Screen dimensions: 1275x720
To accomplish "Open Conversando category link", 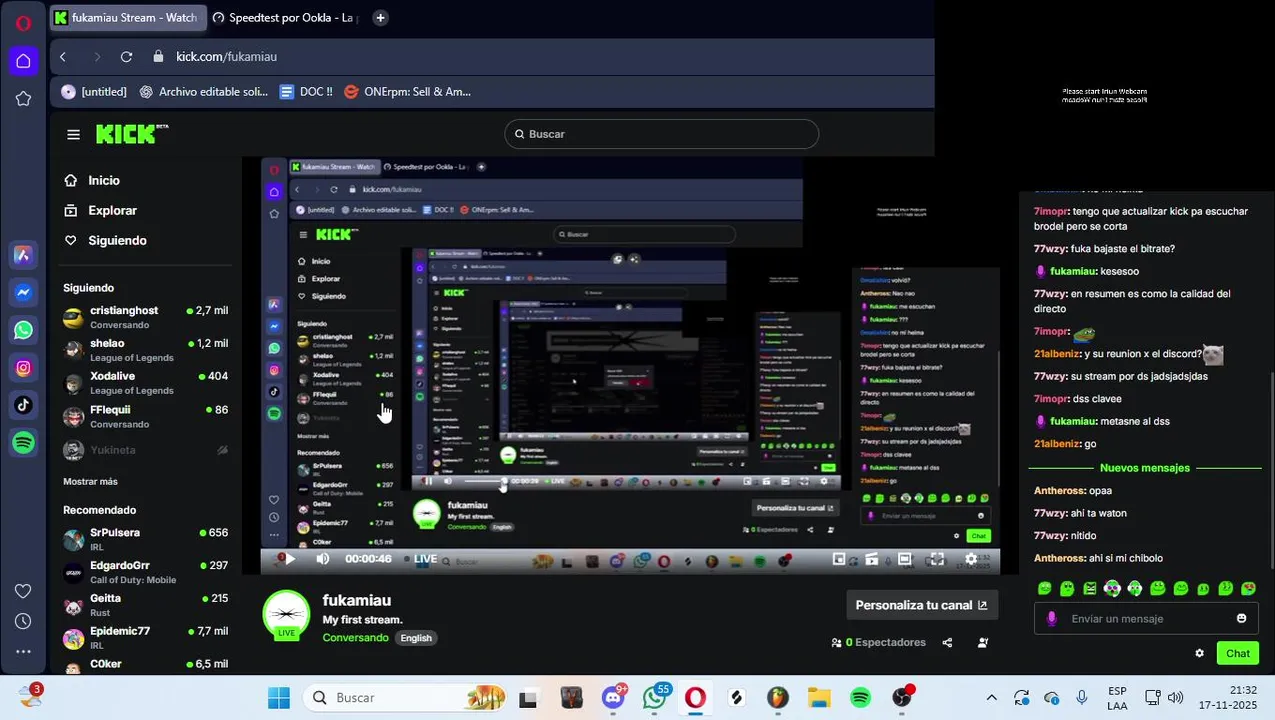I will pyautogui.click(x=355, y=638).
